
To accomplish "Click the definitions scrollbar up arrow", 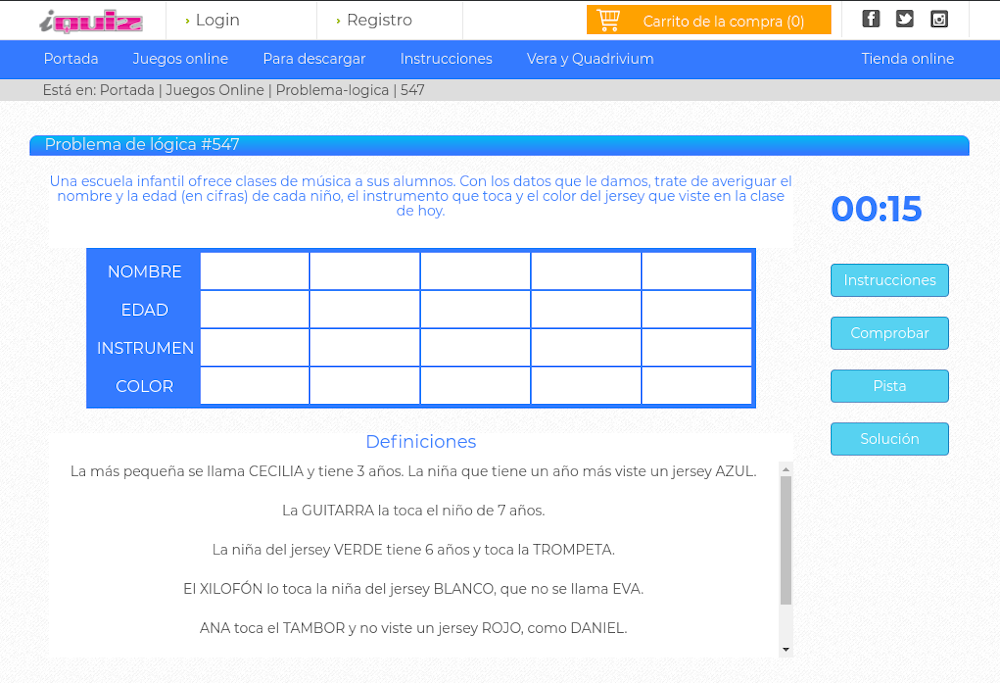I will pyautogui.click(x=786, y=469).
